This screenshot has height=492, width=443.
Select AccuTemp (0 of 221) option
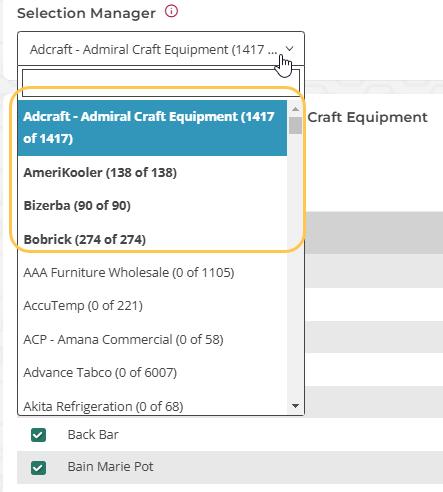152,306
